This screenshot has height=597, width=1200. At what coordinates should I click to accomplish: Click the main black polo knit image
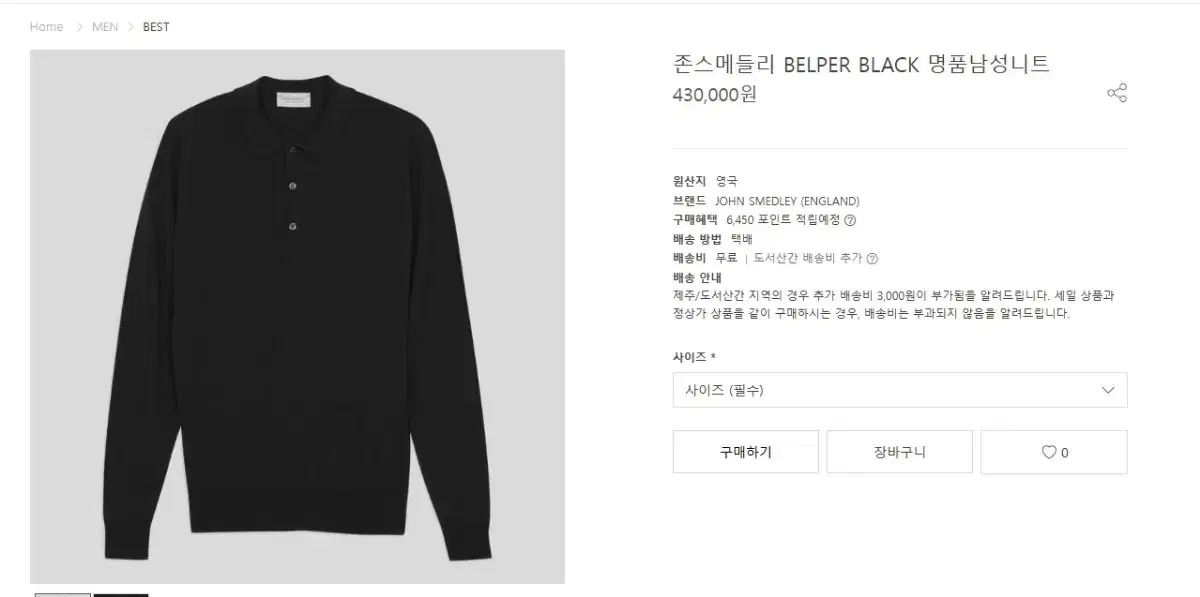[297, 316]
